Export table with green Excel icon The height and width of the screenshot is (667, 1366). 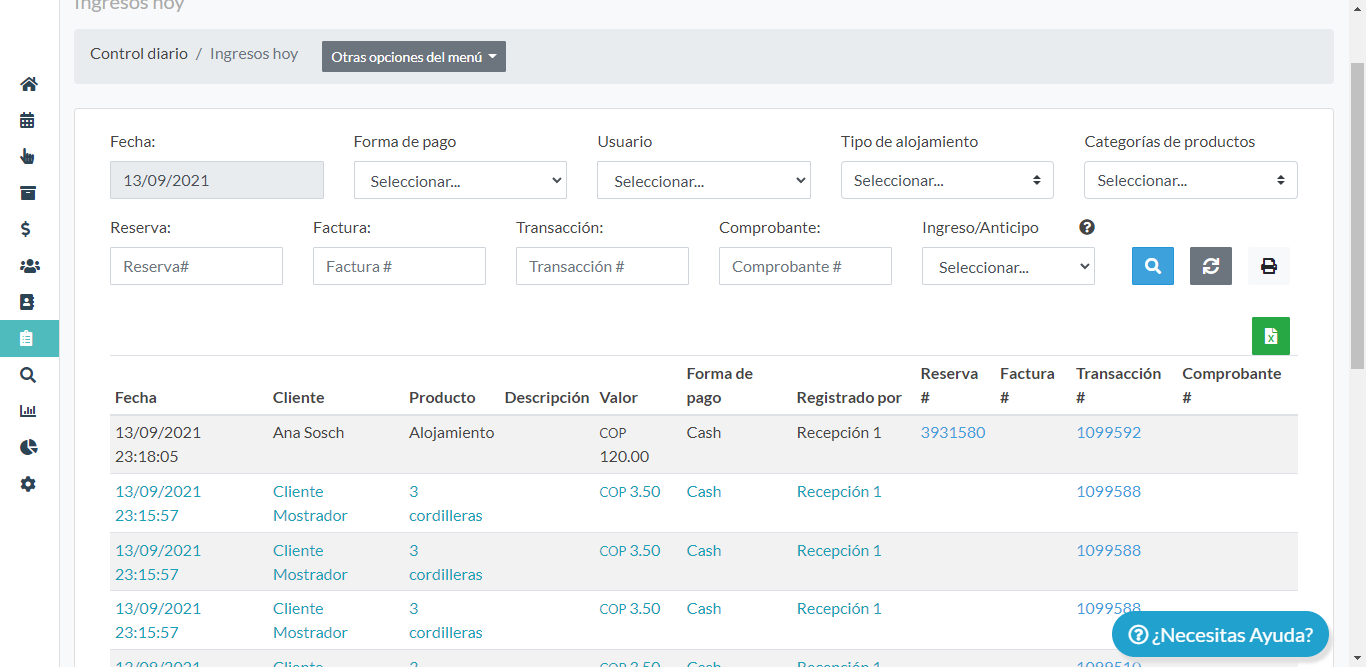[1270, 336]
